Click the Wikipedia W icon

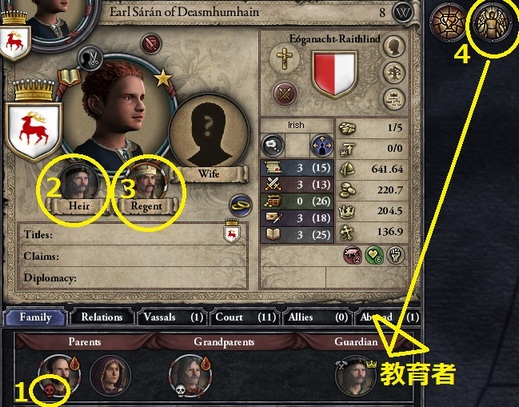pos(401,13)
